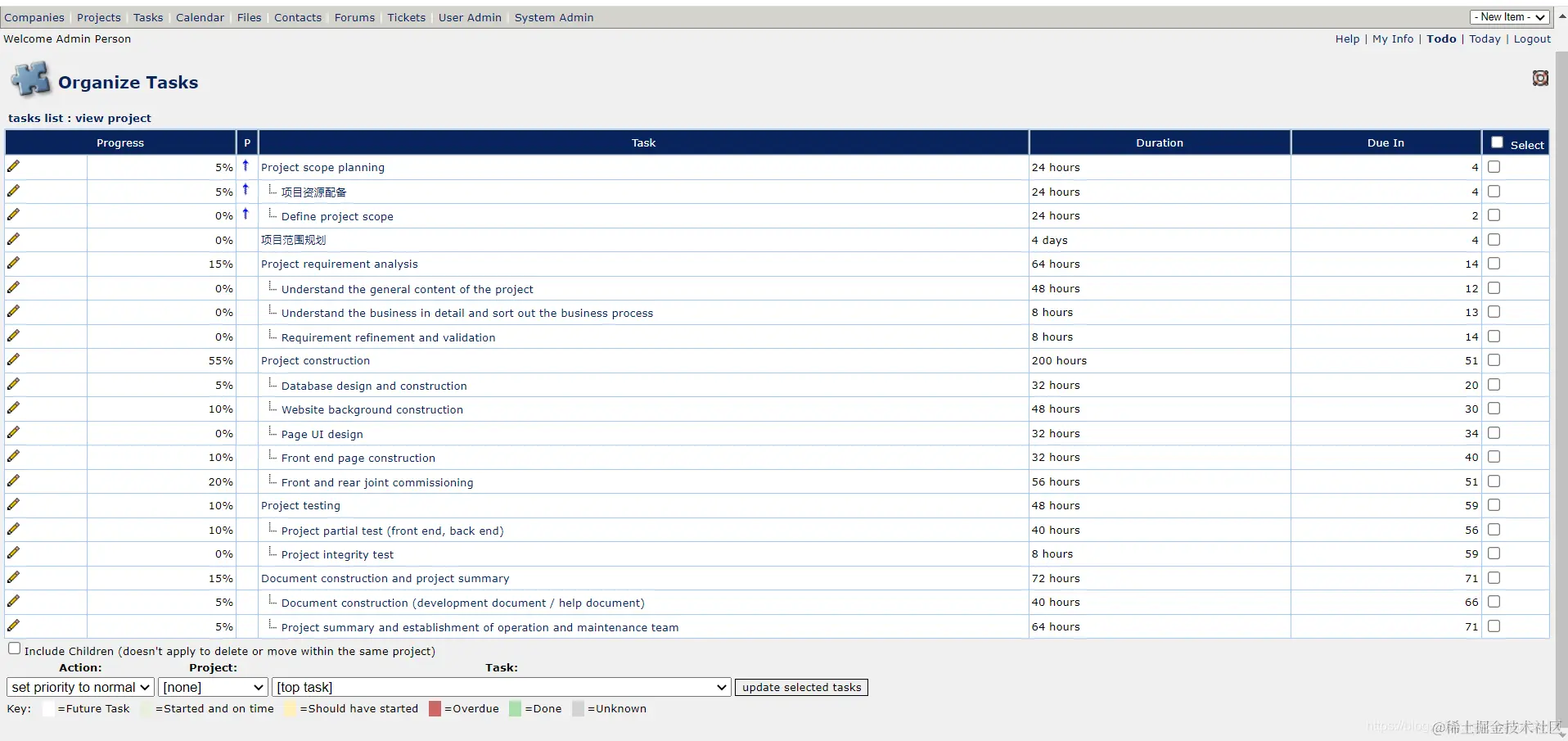The image size is (1568, 741).
Task: Click the Overdue red color key swatch
Action: coord(435,709)
